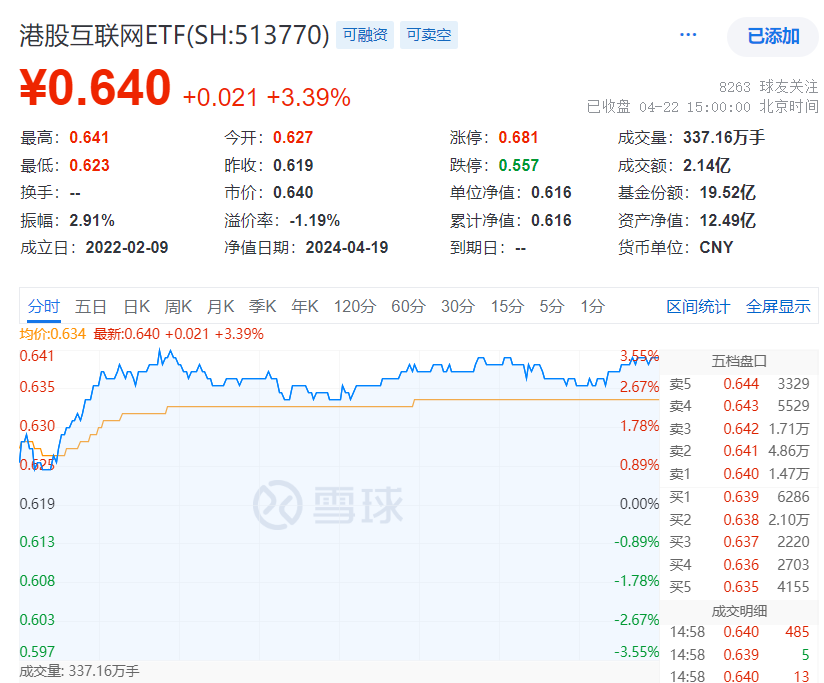Select the 卖1 order row at 0.640
Viewport: 824px width, 683px height.
739,474
